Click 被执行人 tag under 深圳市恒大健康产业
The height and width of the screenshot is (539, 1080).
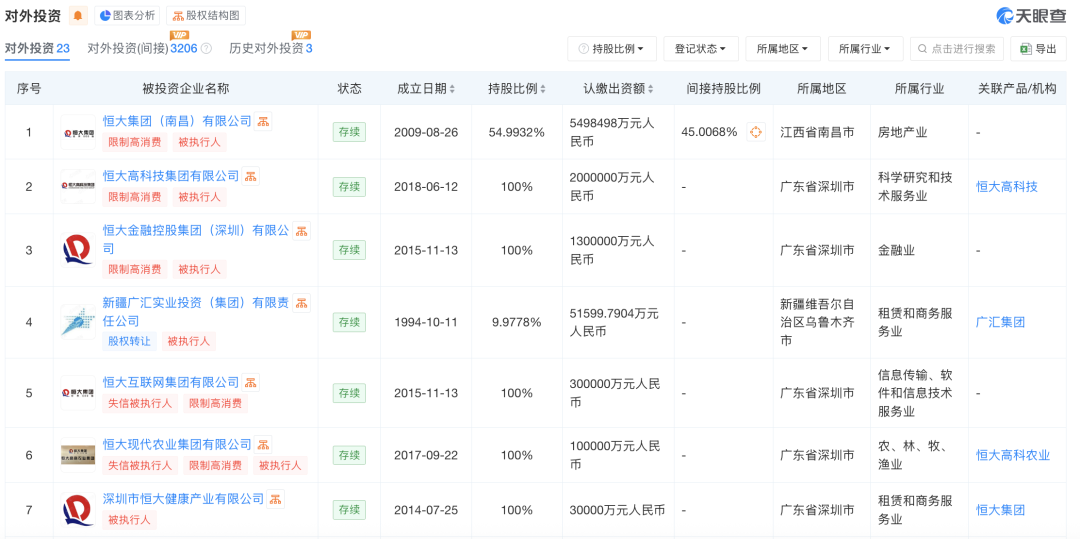129,520
